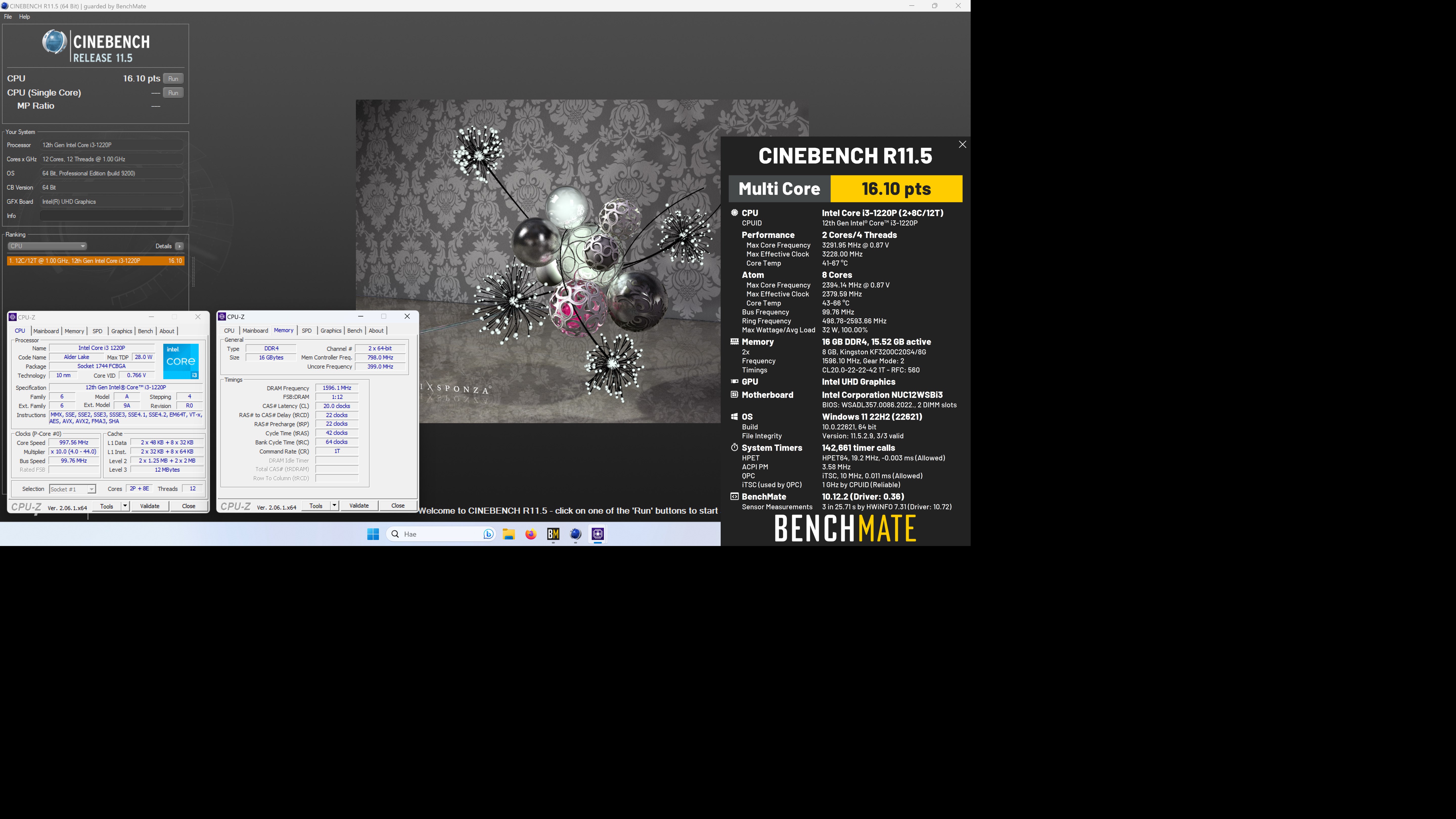This screenshot has width=1456, height=819.
Task: Click the Memory icon in BenchMate panel
Action: pos(734,342)
